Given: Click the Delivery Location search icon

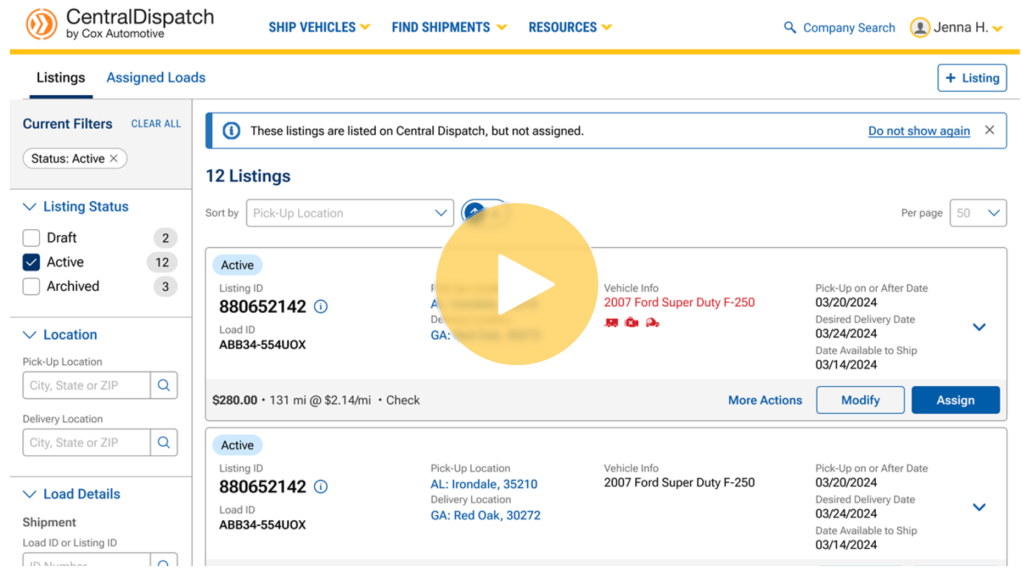Looking at the screenshot, I should (164, 442).
